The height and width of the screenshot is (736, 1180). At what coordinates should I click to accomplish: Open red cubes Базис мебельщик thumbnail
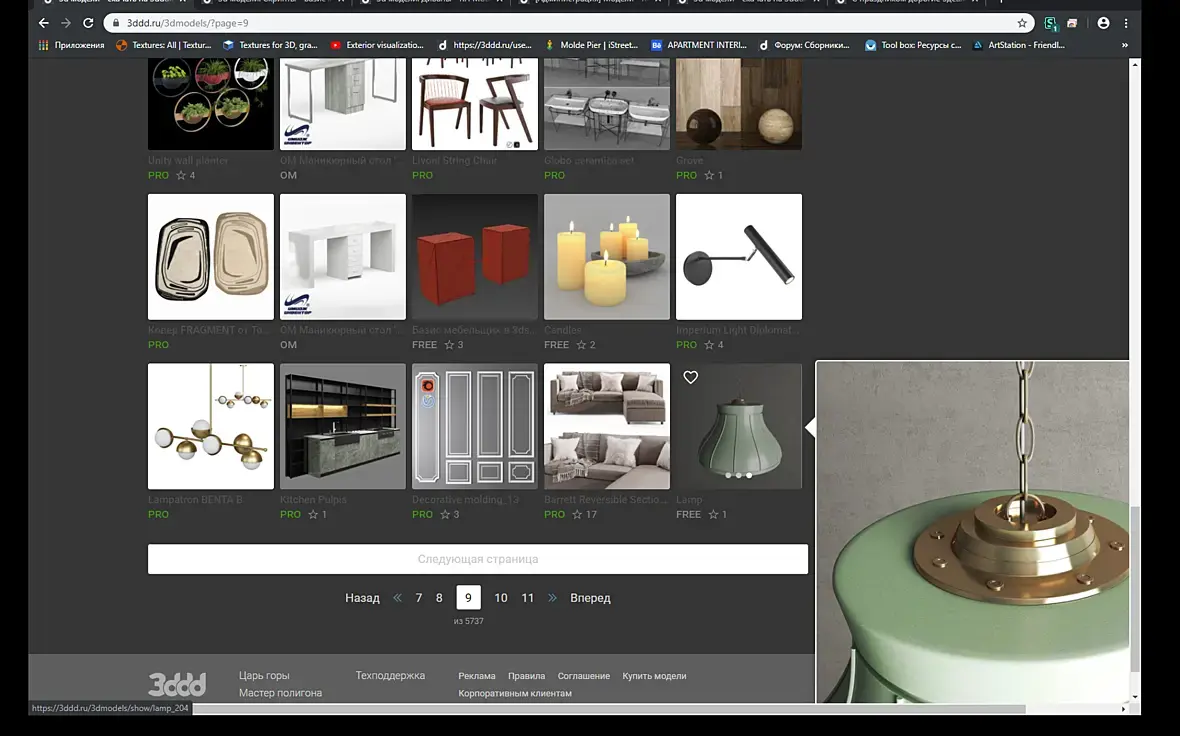tap(475, 257)
